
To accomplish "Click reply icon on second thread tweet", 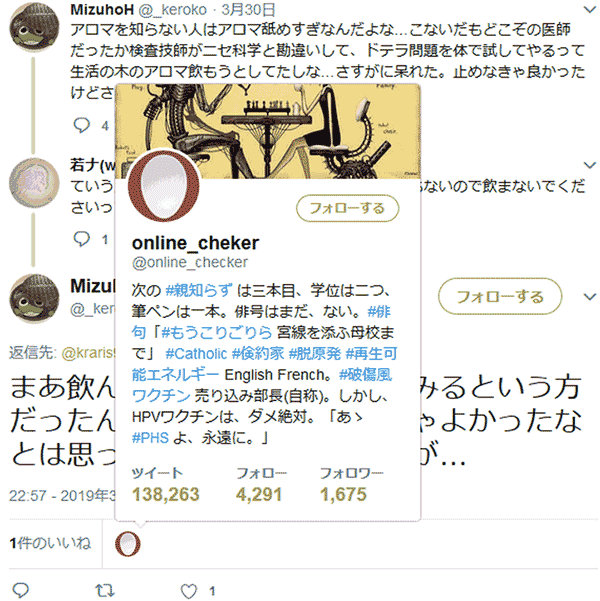I will coord(81,239).
